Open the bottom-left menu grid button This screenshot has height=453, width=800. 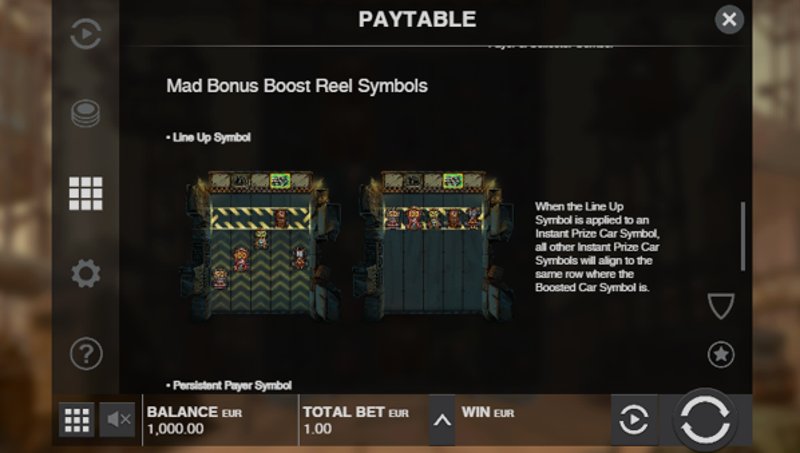point(77,420)
